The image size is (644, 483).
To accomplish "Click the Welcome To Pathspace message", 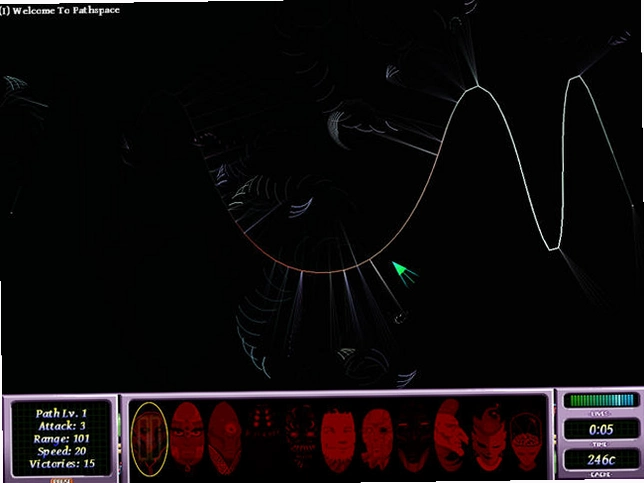I will tap(60, 11).
